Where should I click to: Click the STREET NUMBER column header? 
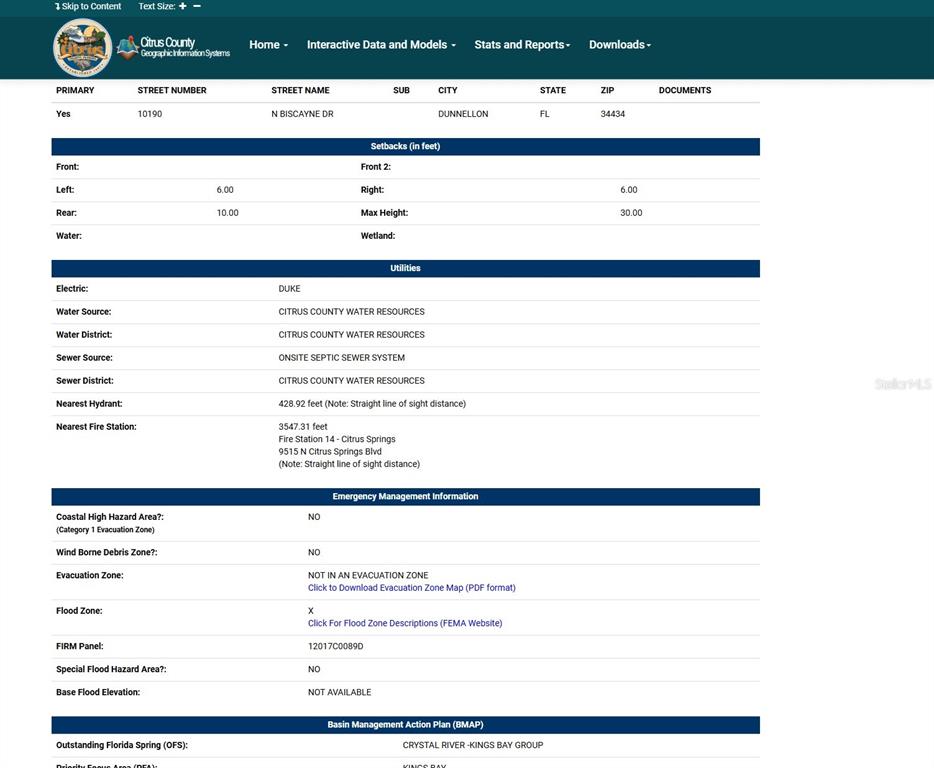pos(172,90)
